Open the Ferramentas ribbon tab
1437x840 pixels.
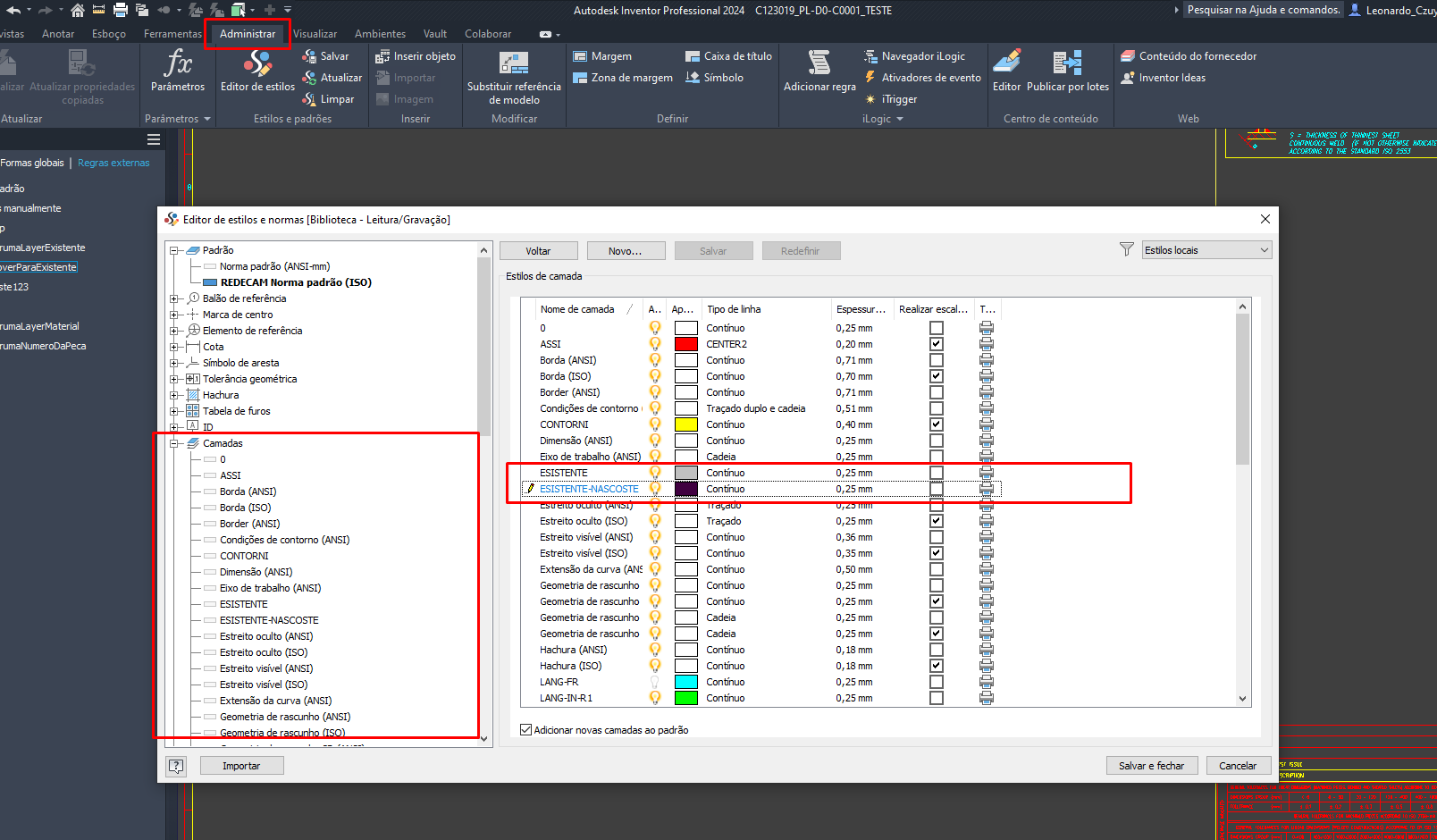coord(172,34)
